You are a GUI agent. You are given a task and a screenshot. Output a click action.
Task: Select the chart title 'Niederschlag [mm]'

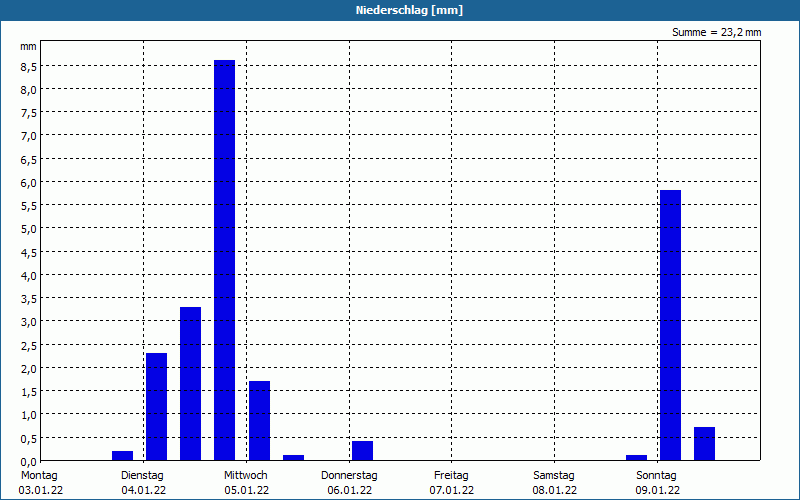tap(409, 10)
